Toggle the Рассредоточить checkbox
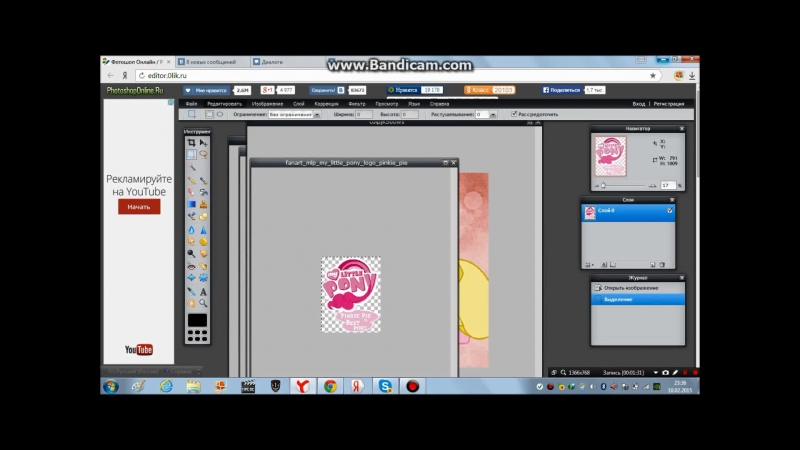800x450 pixels. point(514,114)
